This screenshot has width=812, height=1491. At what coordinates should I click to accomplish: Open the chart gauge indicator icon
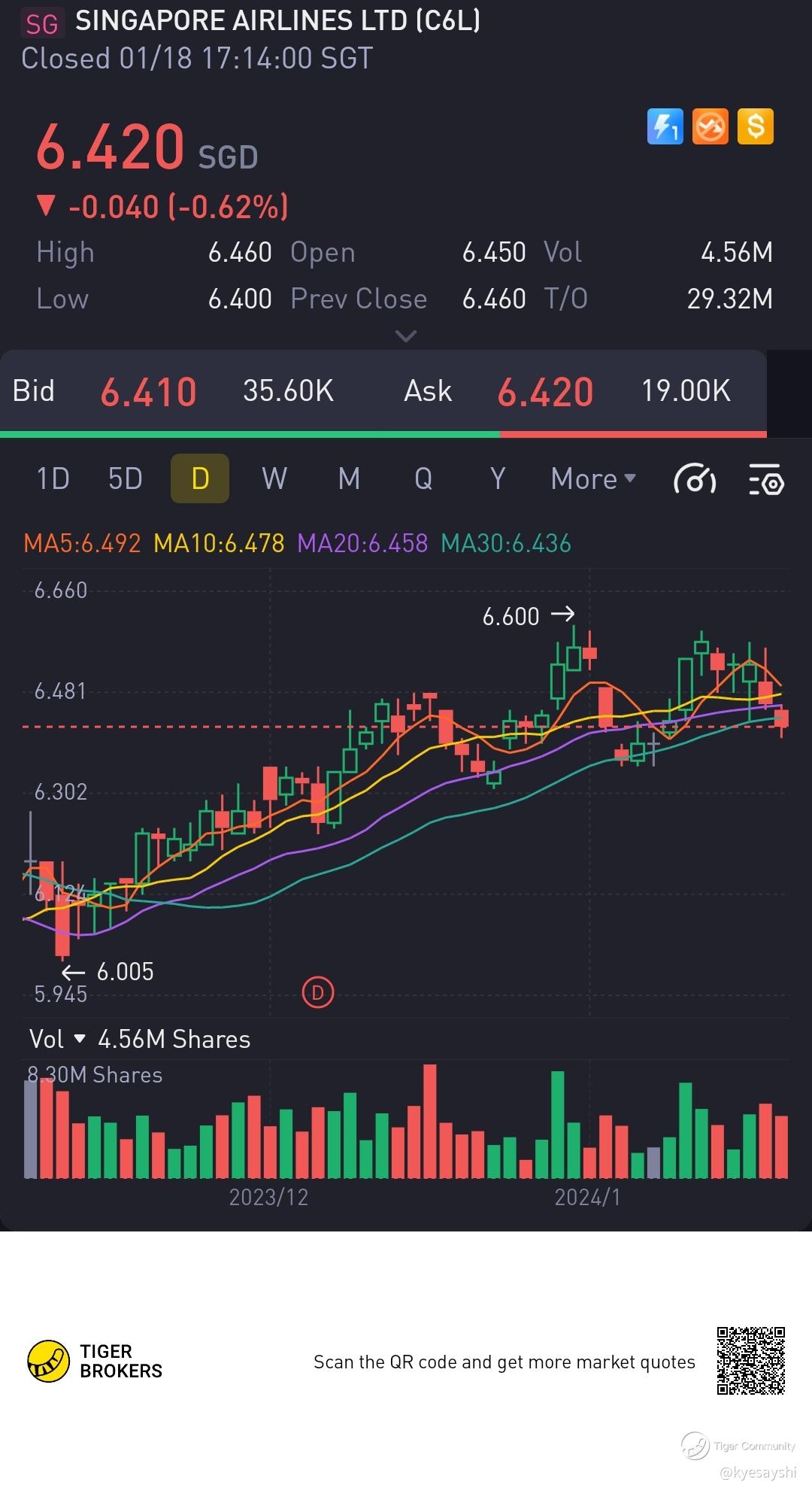click(x=695, y=479)
